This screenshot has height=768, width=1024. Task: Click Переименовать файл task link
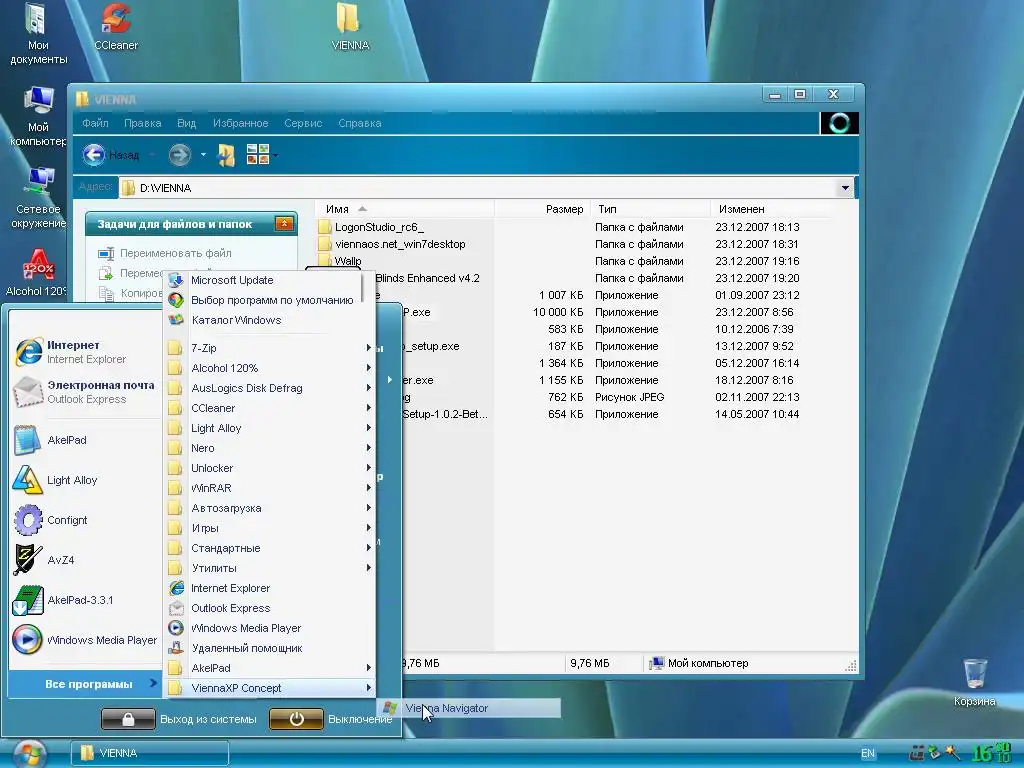pos(175,253)
